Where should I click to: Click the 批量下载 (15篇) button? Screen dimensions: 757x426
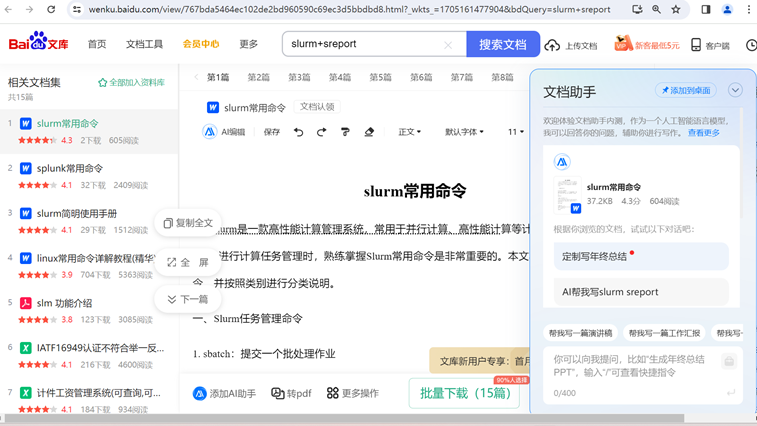pyautogui.click(x=464, y=394)
